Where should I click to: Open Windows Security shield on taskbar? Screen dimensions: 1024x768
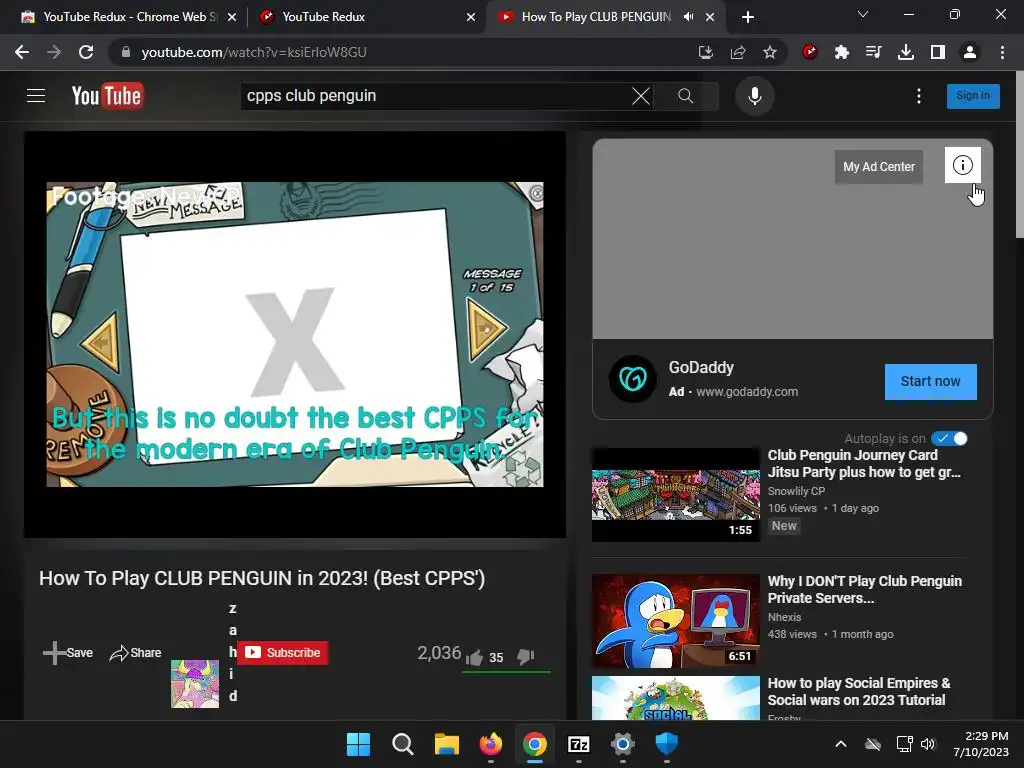point(667,744)
